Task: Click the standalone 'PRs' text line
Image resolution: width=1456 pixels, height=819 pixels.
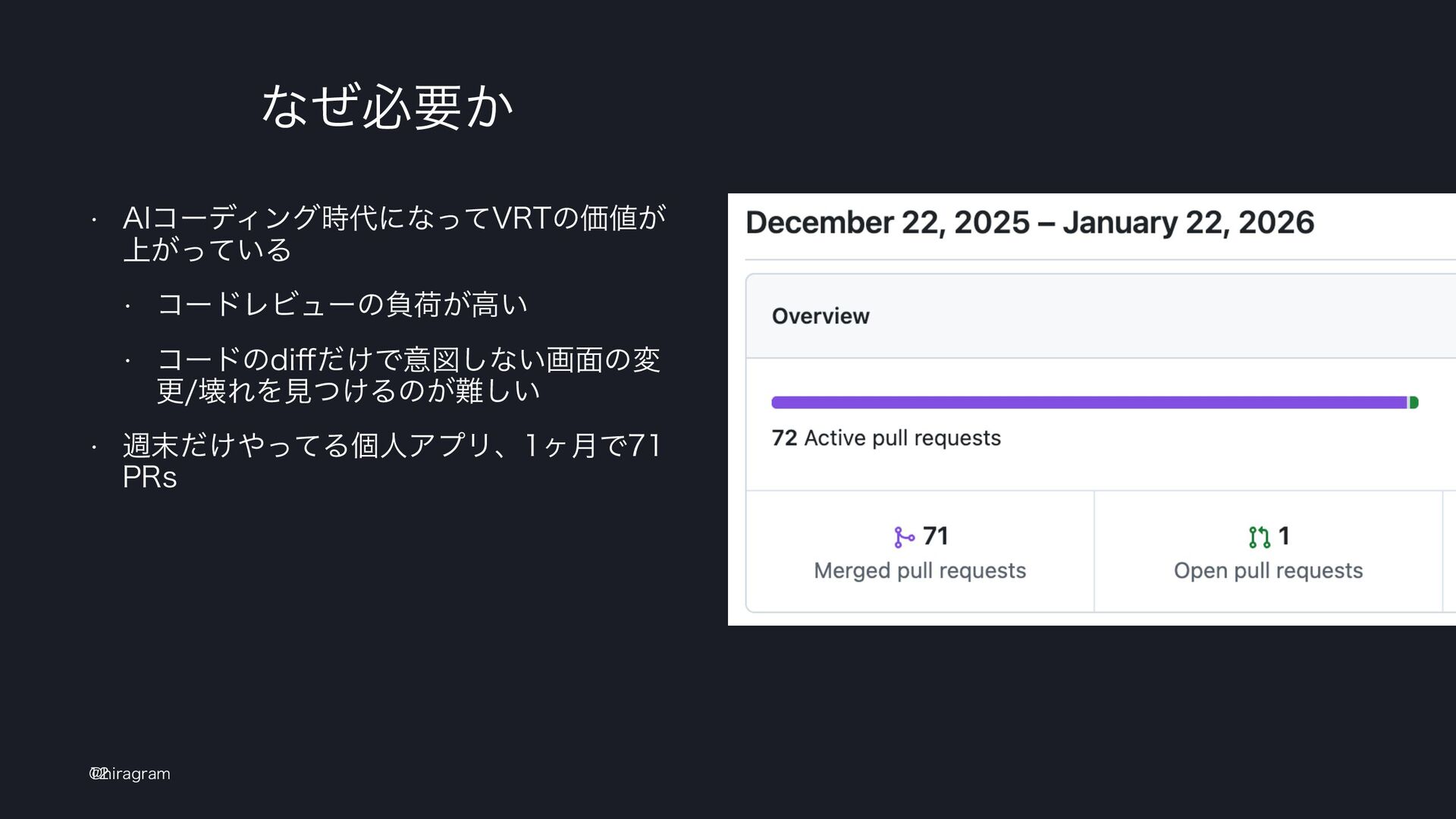Action: (150, 478)
